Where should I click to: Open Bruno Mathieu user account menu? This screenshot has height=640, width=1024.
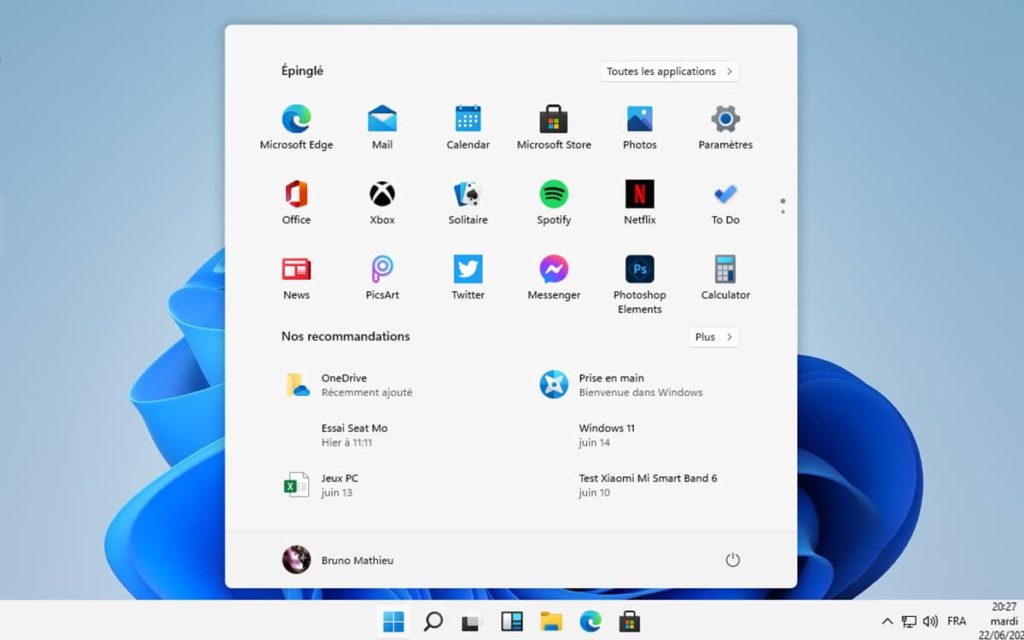[338, 560]
